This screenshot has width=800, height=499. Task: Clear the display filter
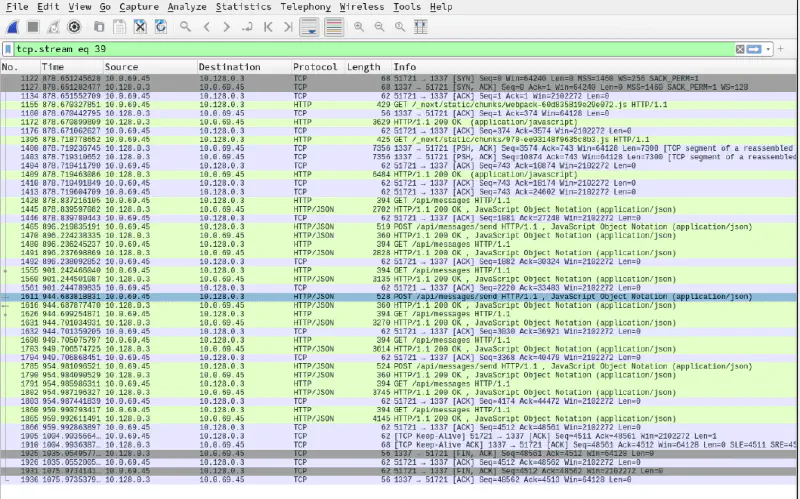[740, 48]
